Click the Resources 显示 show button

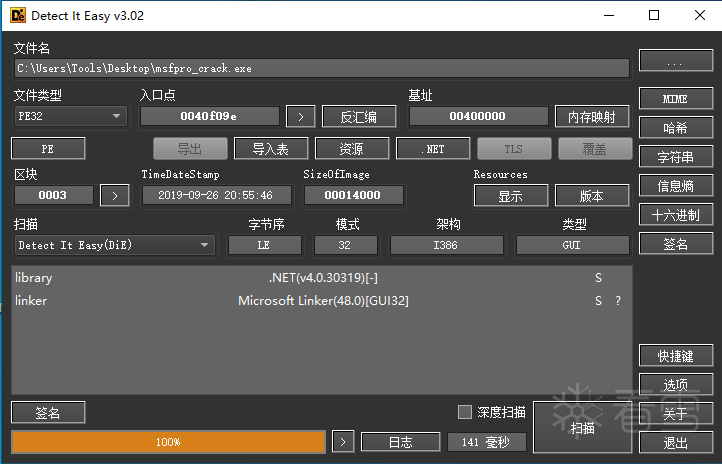pyautogui.click(x=511, y=196)
